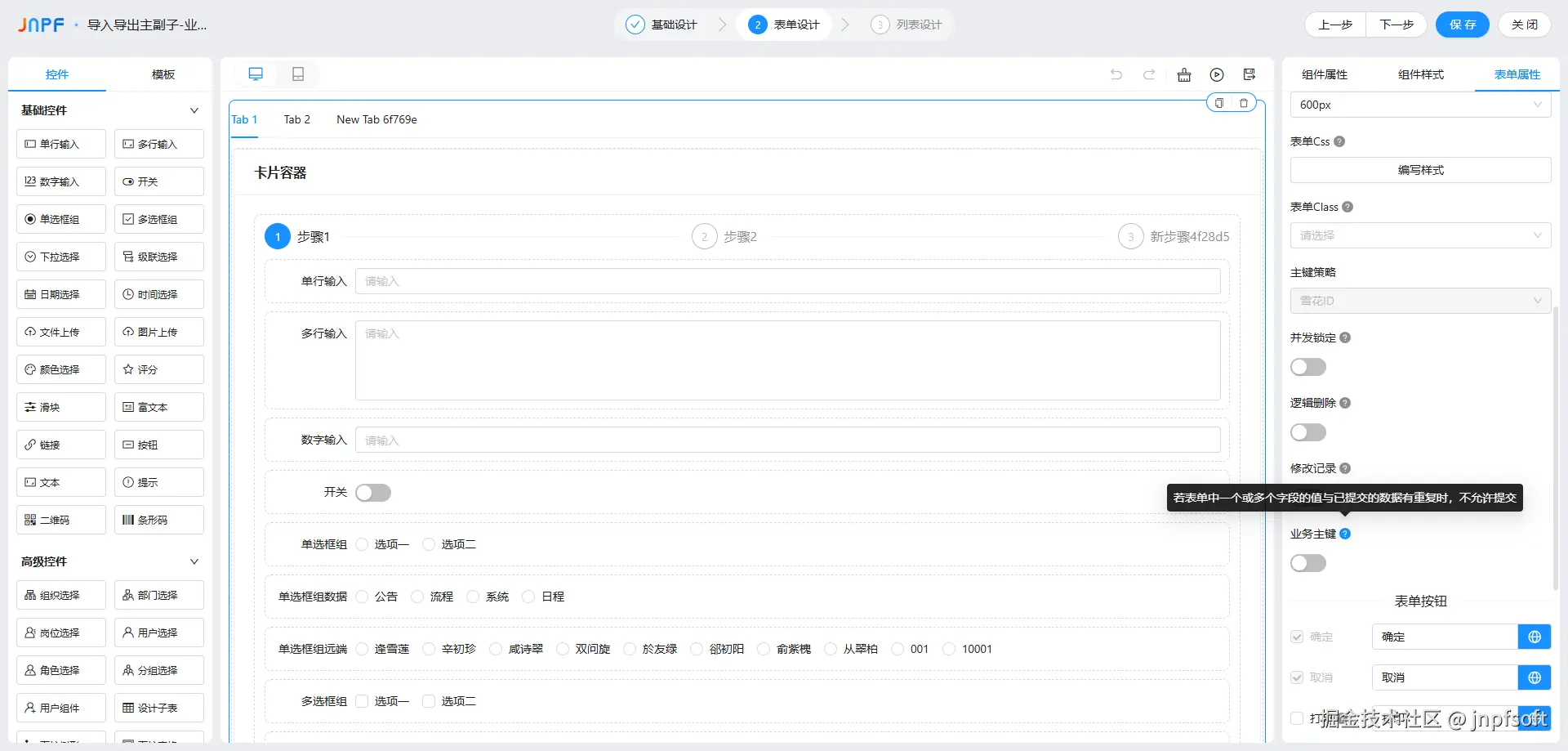Copy the selected tab container icon
This screenshot has width=1568, height=751.
tap(1219, 103)
